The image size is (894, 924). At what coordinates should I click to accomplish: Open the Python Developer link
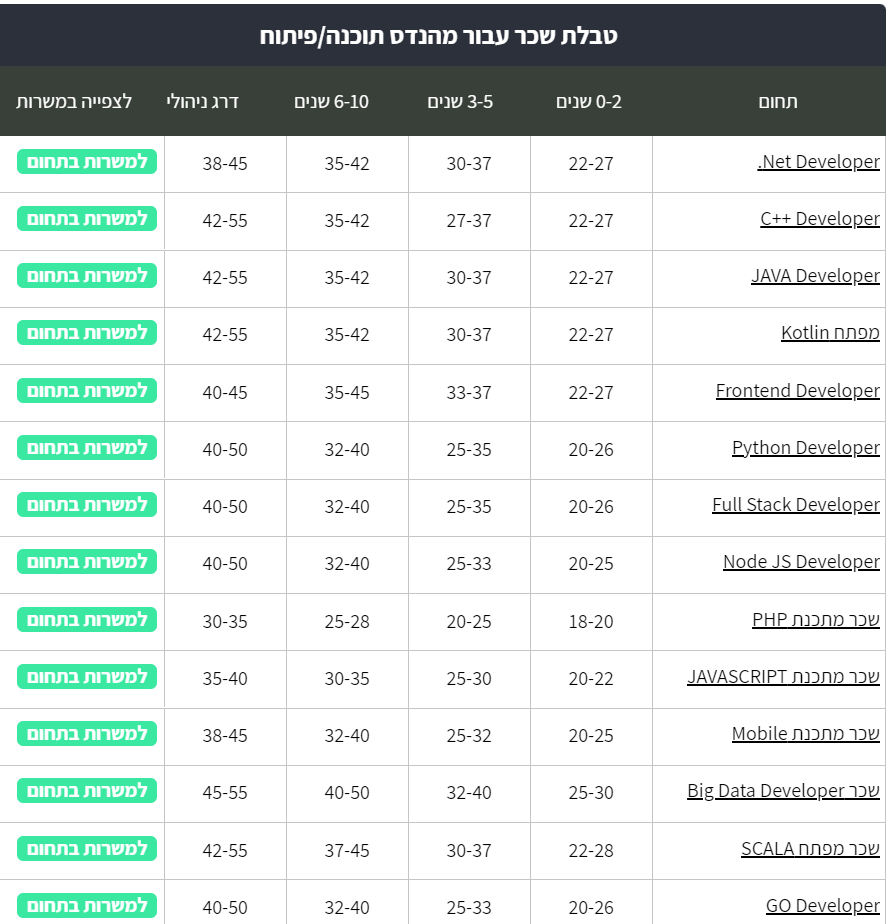[x=805, y=448]
